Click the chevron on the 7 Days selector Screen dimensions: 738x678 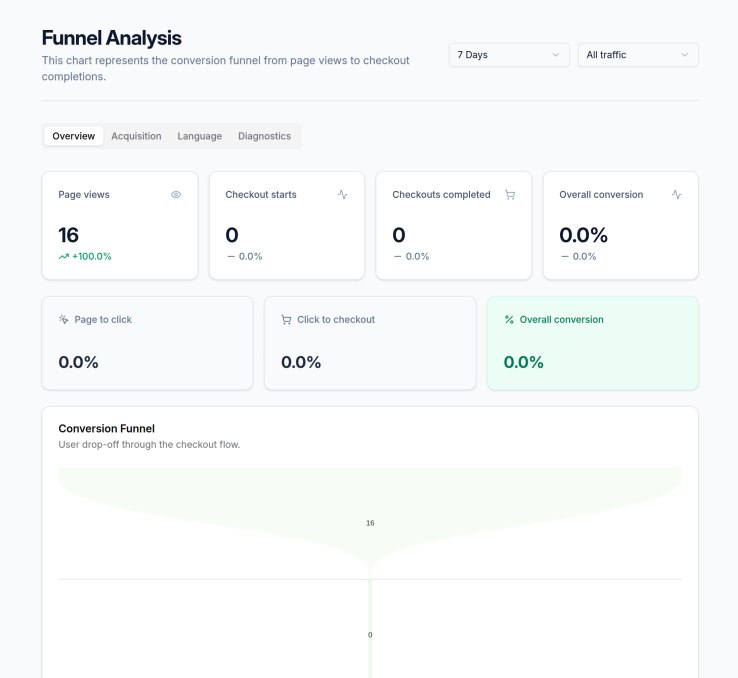pyautogui.click(x=556, y=55)
